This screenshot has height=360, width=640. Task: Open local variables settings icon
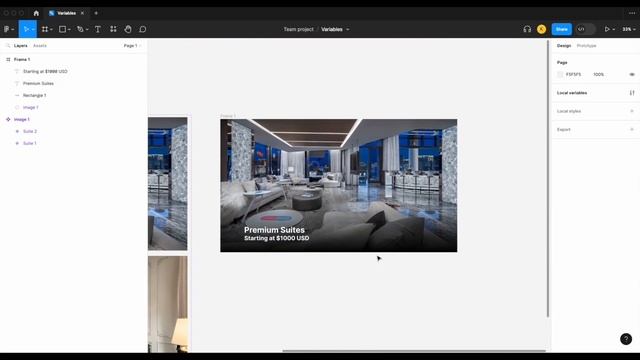point(632,93)
